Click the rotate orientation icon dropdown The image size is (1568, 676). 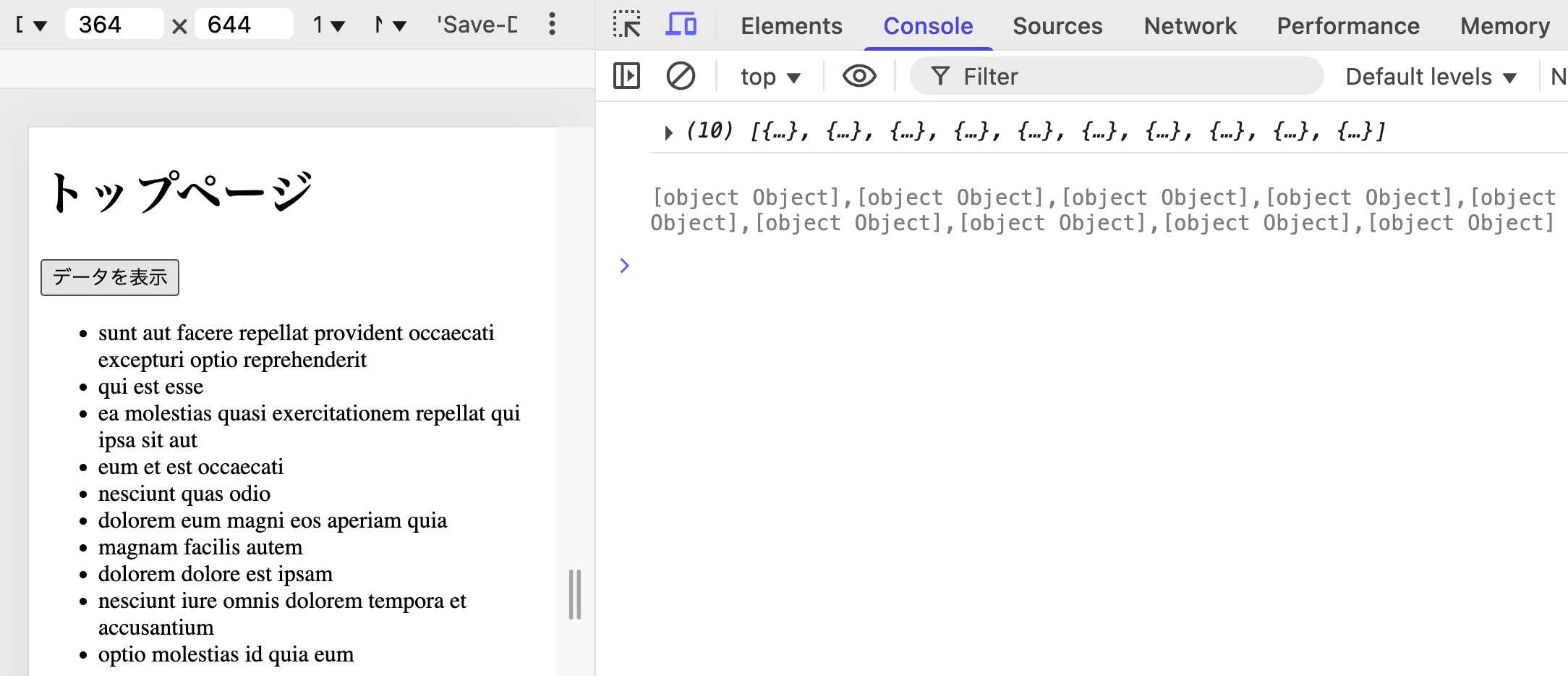[390, 25]
